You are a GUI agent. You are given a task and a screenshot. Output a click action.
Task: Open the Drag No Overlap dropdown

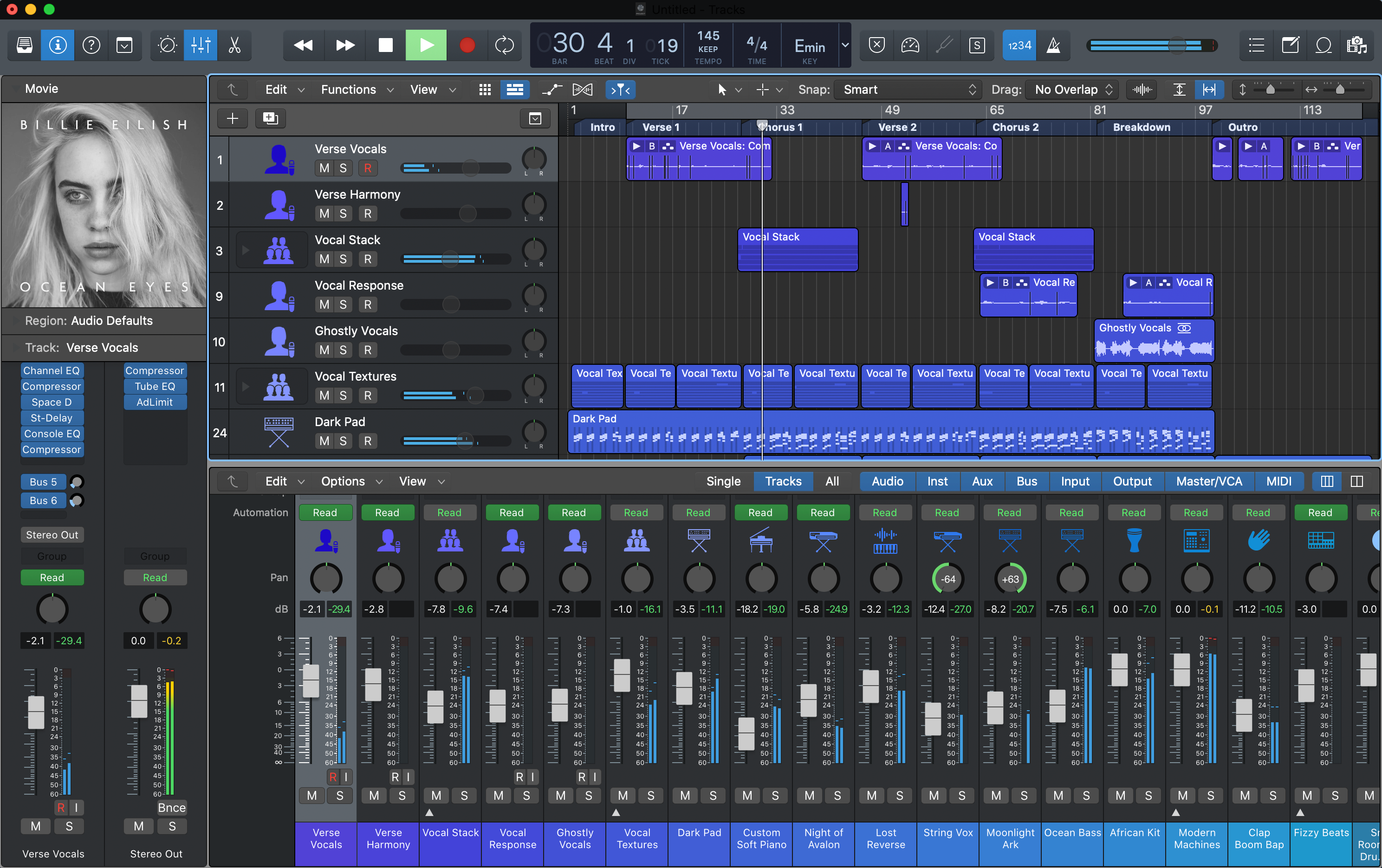tap(1071, 90)
